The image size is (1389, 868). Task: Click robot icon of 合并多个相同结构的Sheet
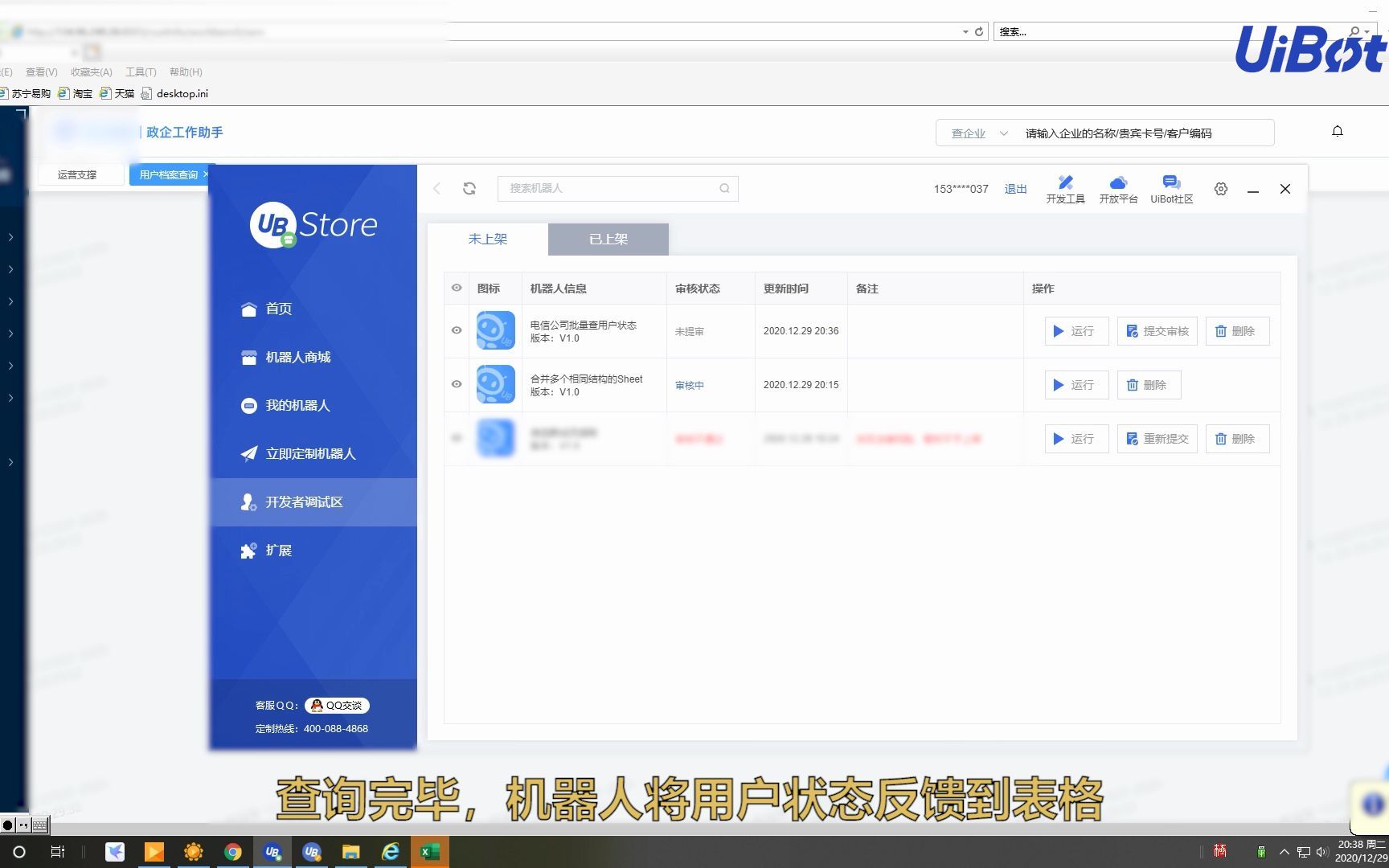tap(495, 384)
